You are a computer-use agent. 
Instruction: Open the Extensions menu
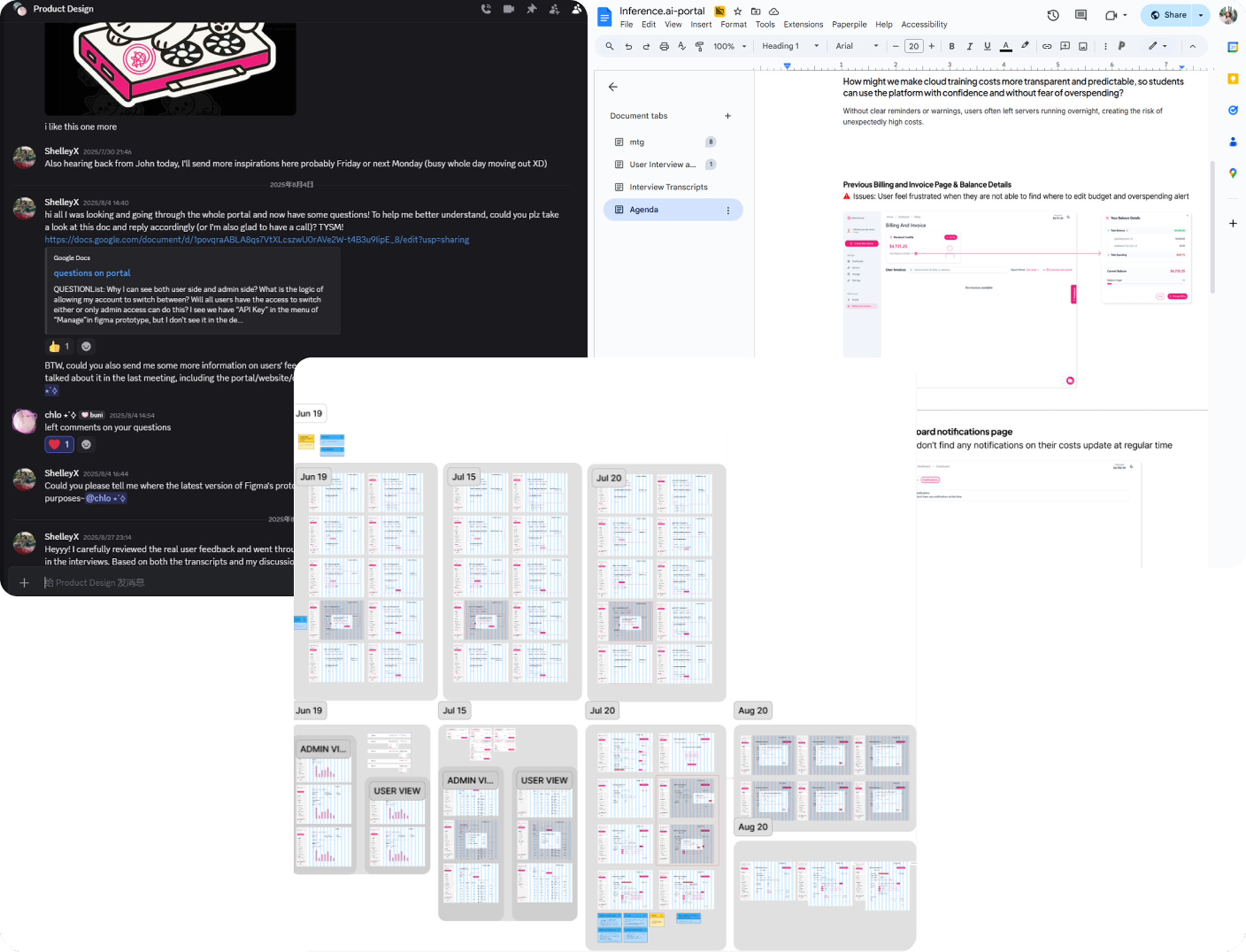[803, 24]
